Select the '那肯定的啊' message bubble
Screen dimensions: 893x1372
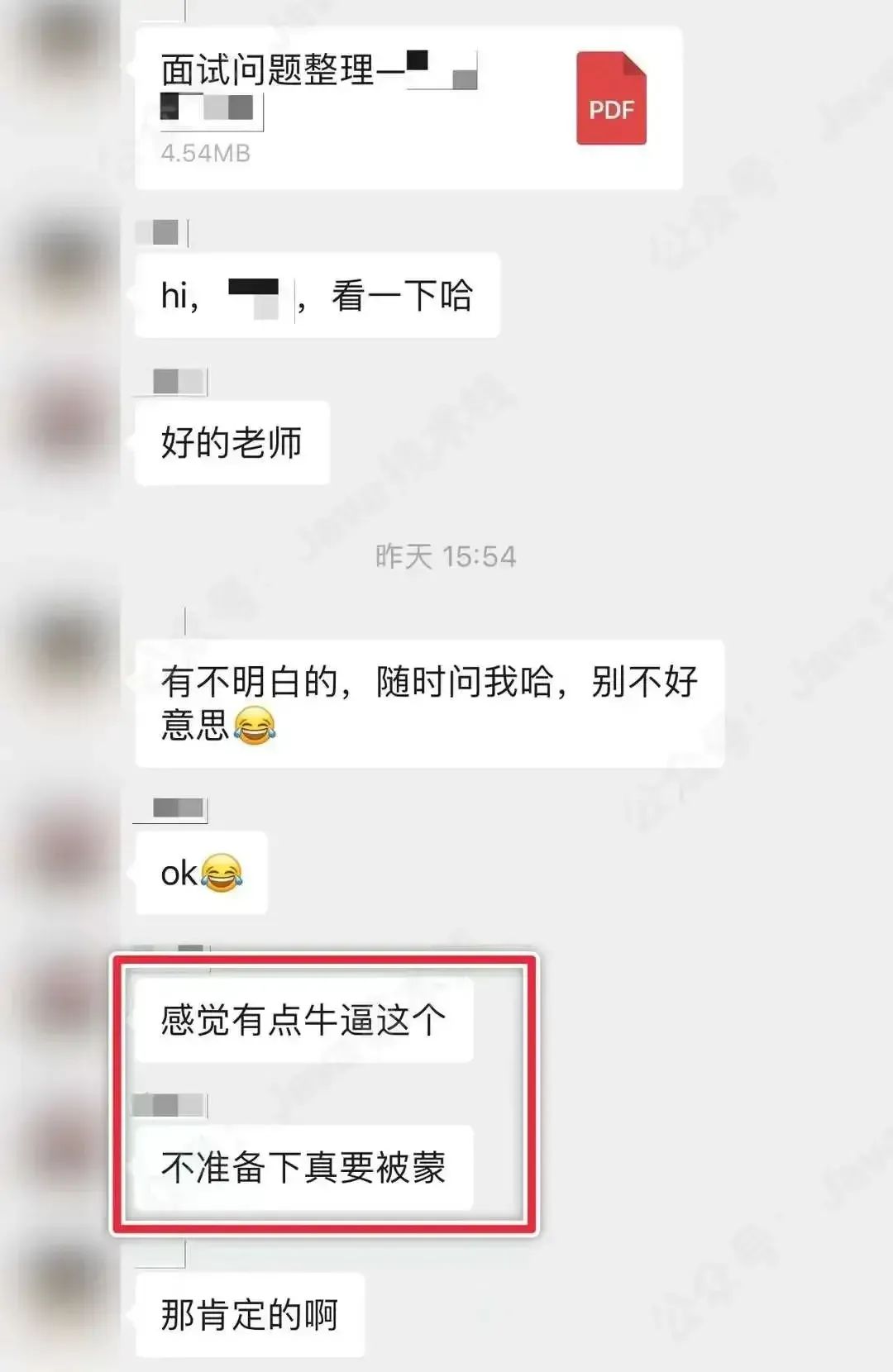pos(250,1314)
